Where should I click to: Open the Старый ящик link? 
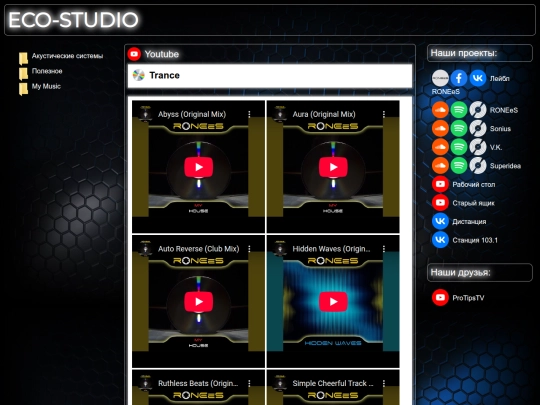pyautogui.click(x=473, y=203)
